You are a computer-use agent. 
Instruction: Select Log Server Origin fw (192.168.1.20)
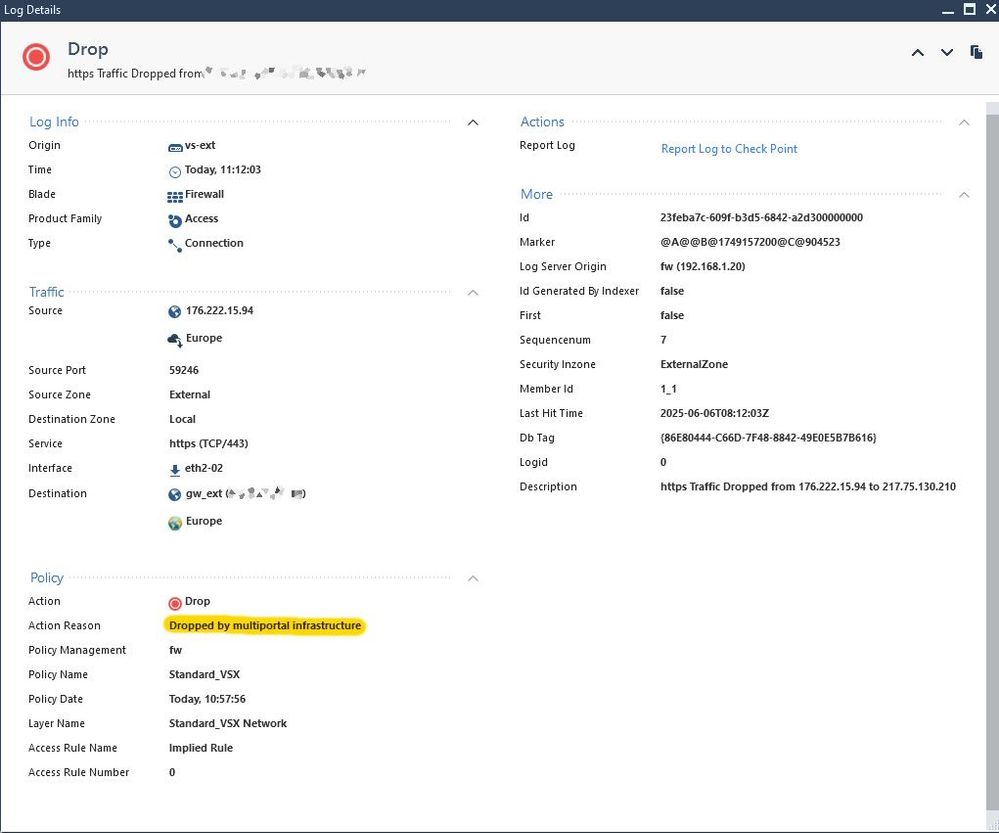pos(702,266)
